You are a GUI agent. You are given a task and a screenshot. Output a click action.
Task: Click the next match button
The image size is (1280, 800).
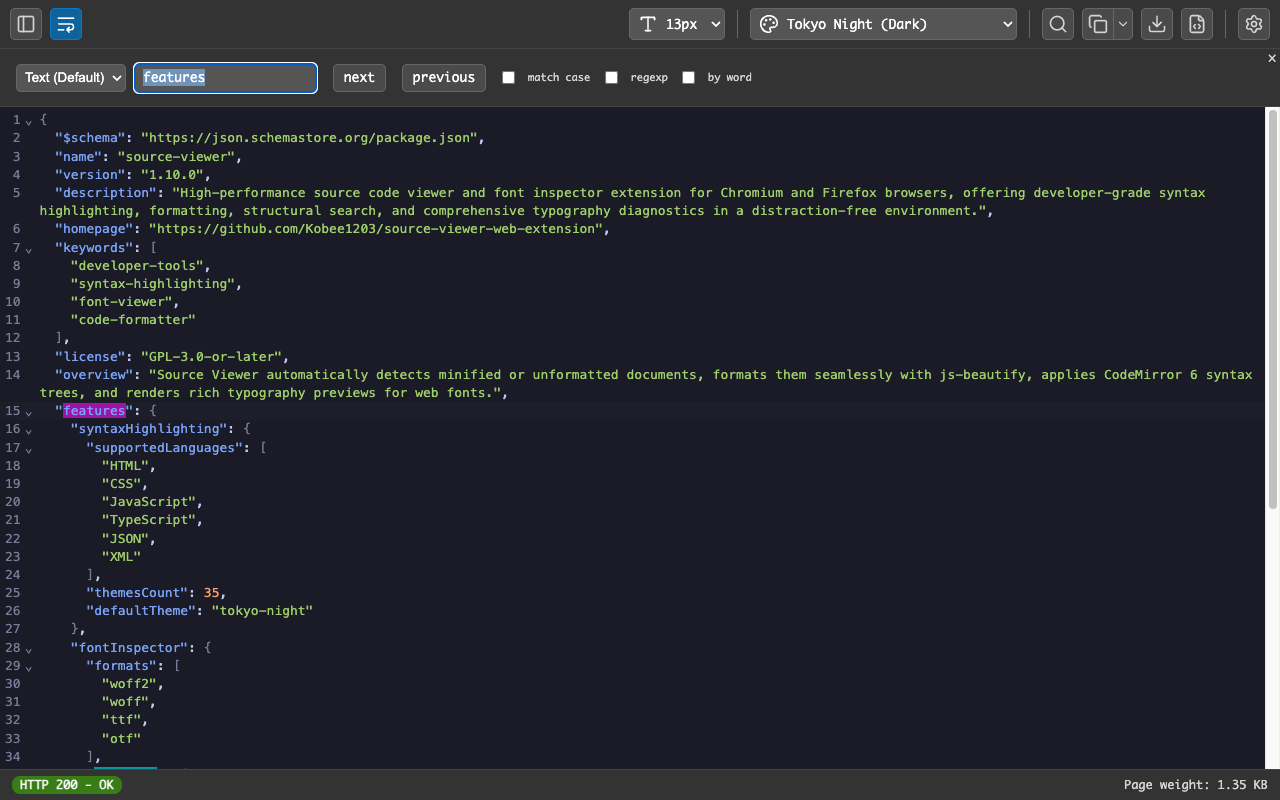[x=359, y=77]
